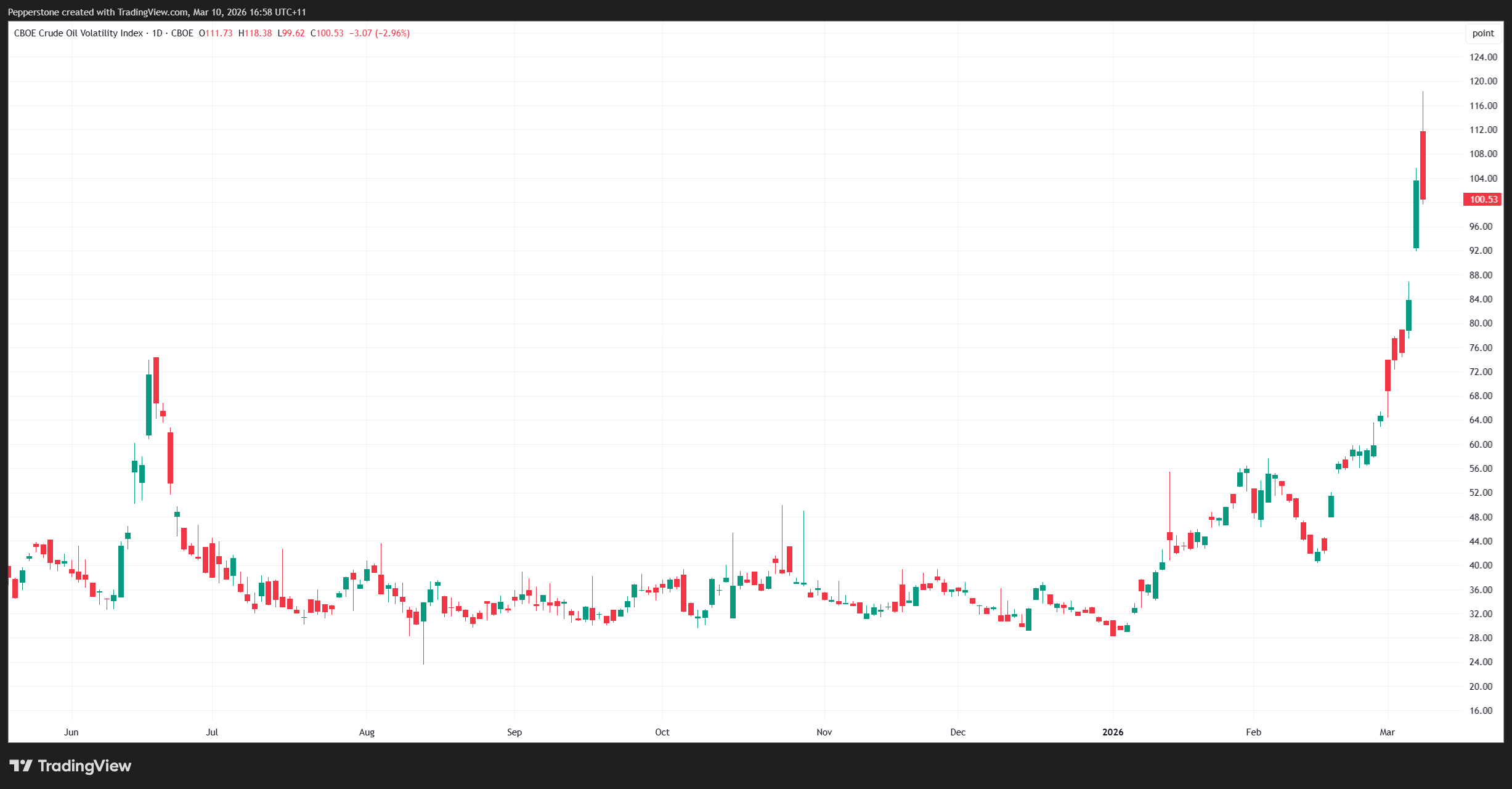
Task: Click the CBOE Crude Oil Volatility Index title
Action: tap(78, 33)
